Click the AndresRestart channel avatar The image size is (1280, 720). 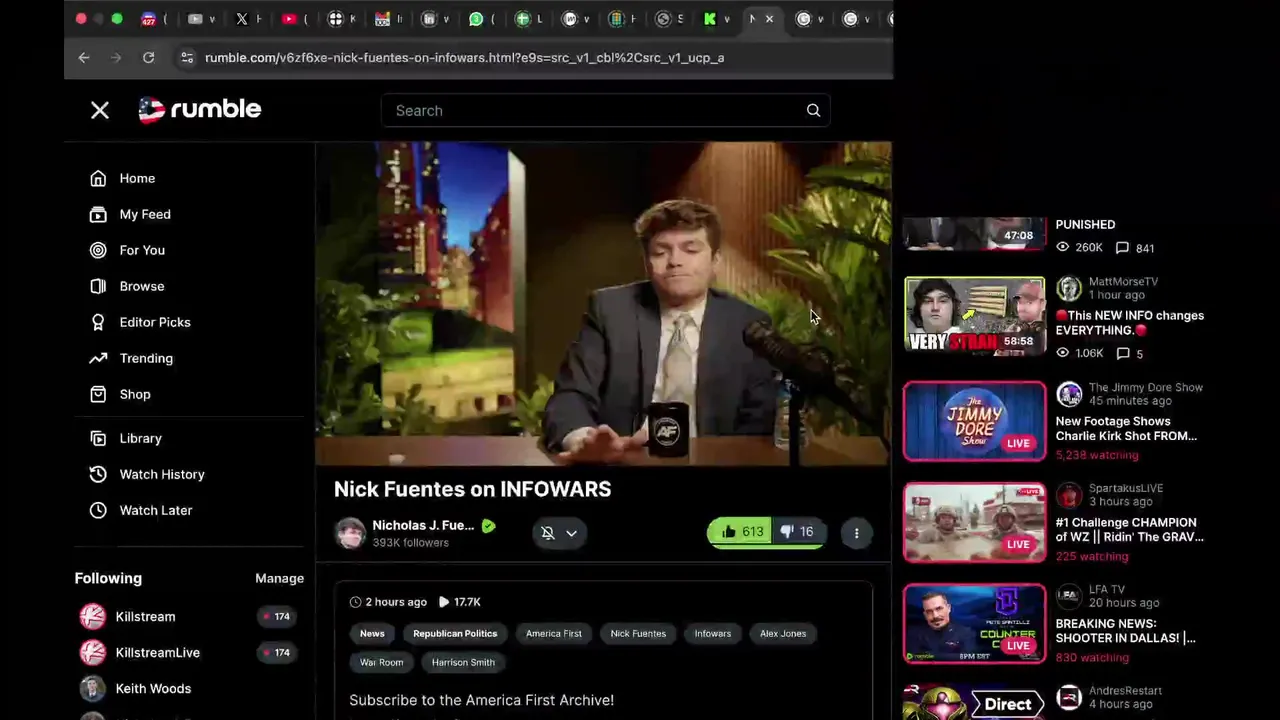[x=1069, y=697]
